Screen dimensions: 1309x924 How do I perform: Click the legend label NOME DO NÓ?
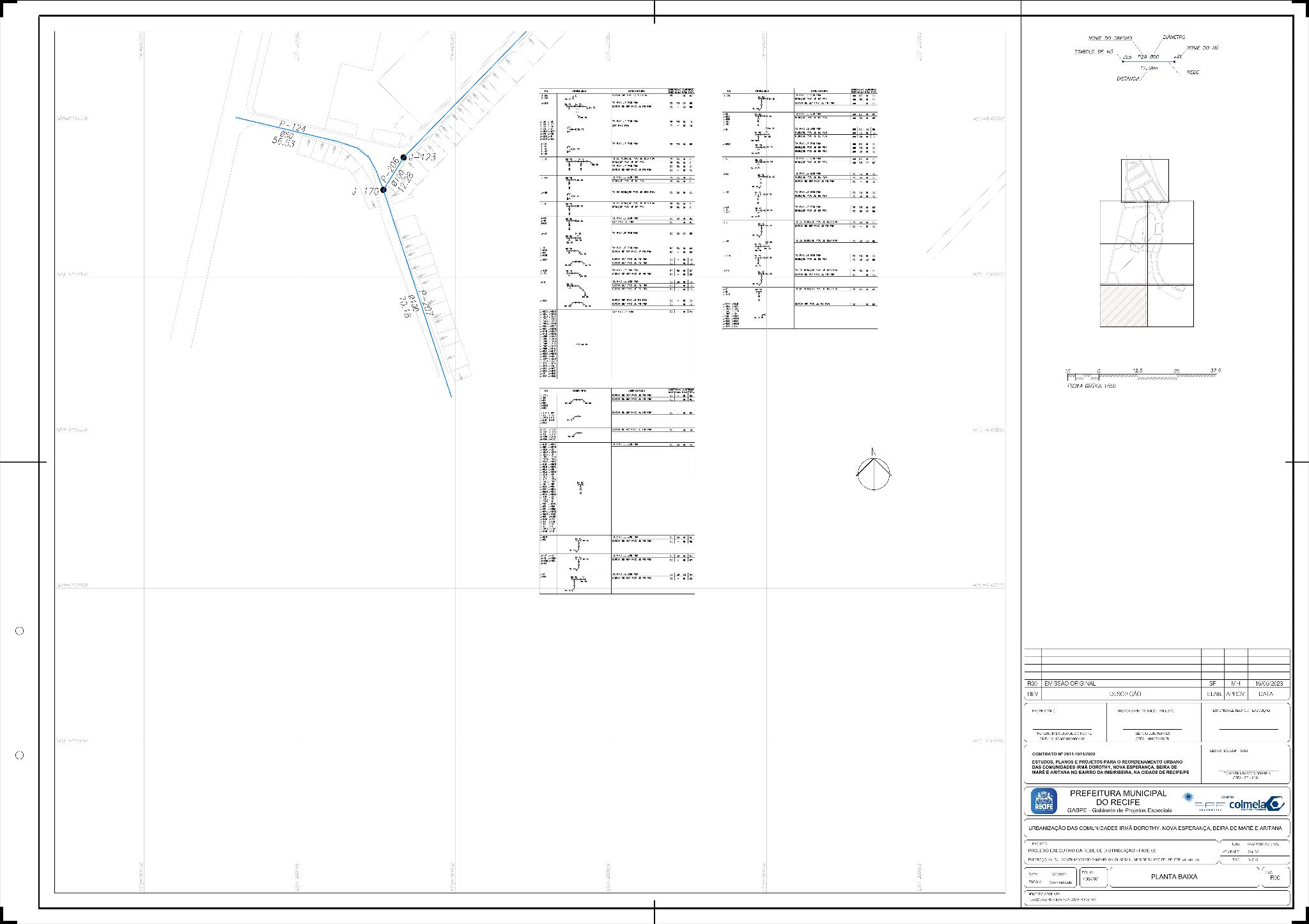tap(1202, 48)
